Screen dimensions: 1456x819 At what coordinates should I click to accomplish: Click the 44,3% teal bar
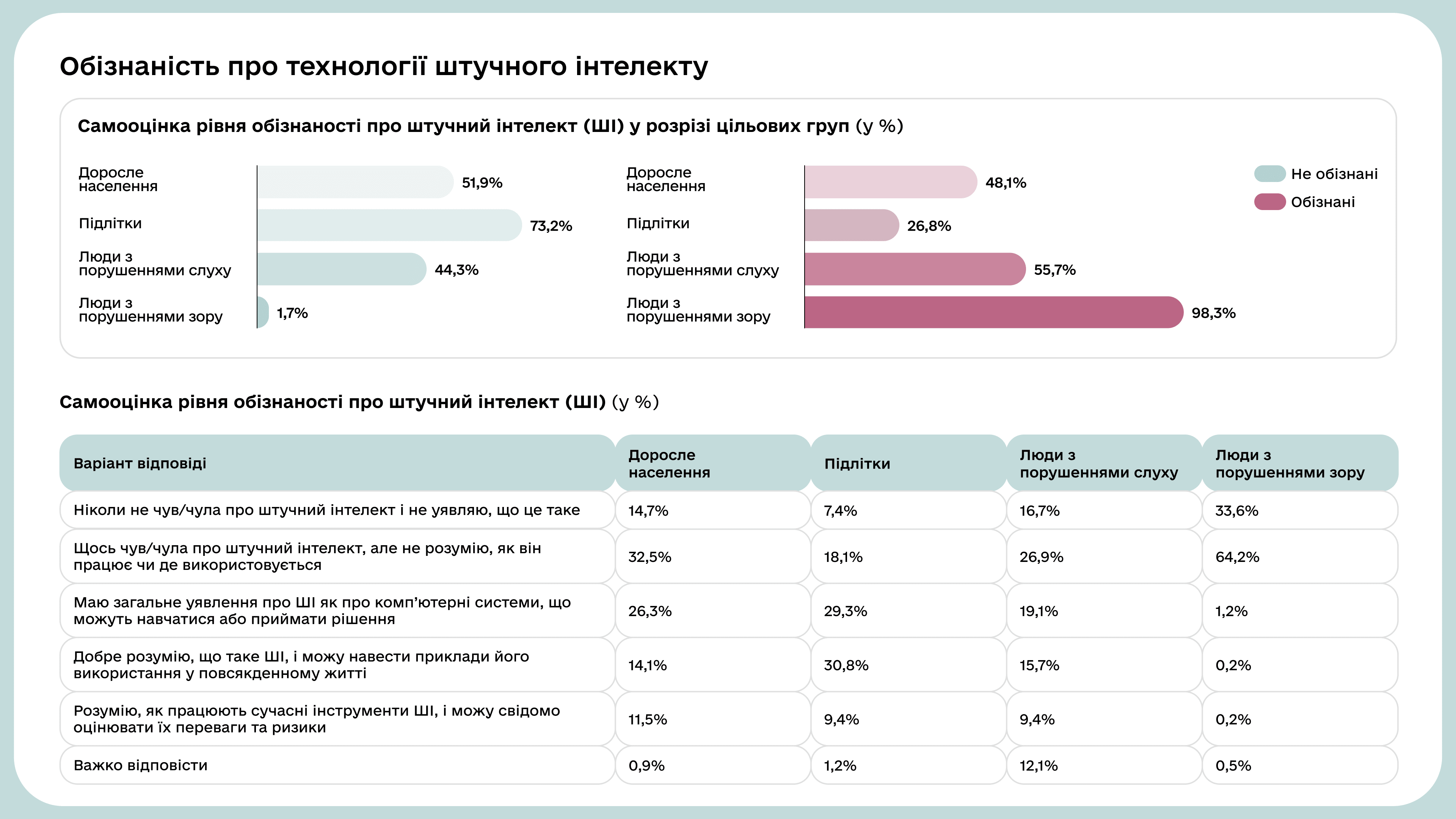point(341,269)
